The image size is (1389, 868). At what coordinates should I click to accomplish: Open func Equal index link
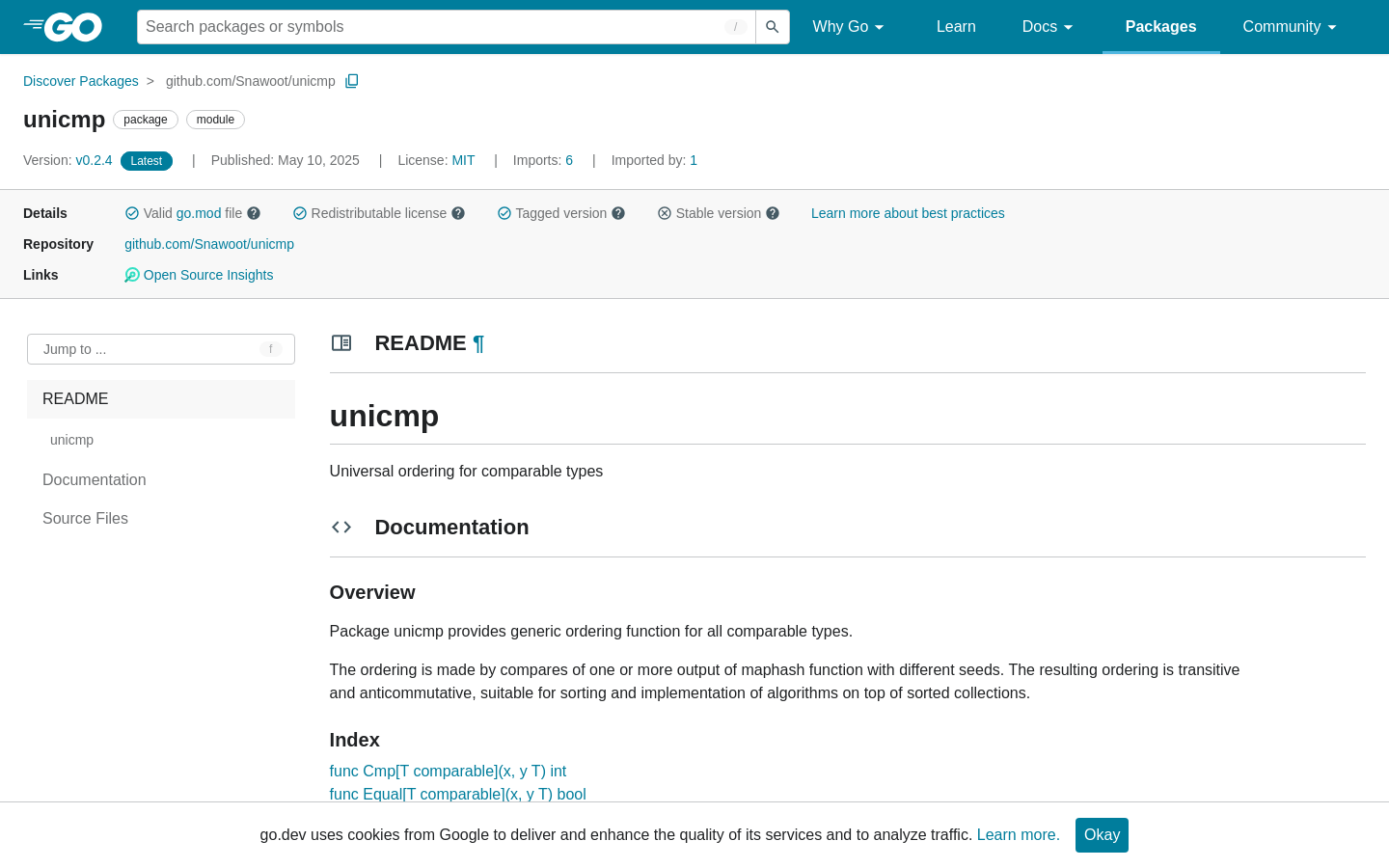(x=457, y=795)
